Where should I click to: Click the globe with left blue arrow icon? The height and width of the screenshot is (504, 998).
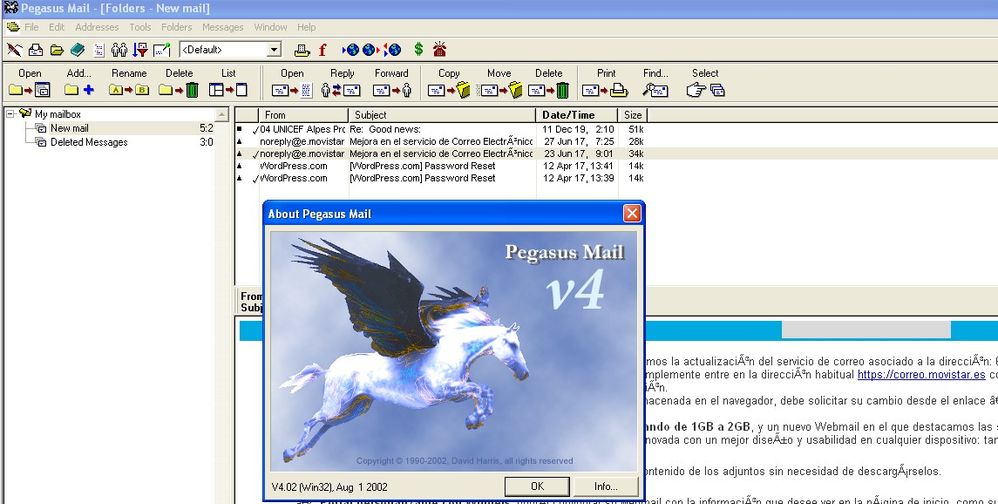click(350, 50)
